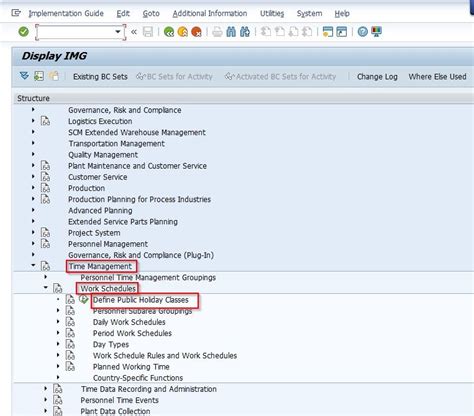Click the Previous Page icon
The width and height of the screenshot is (474, 416).
(x=280, y=32)
